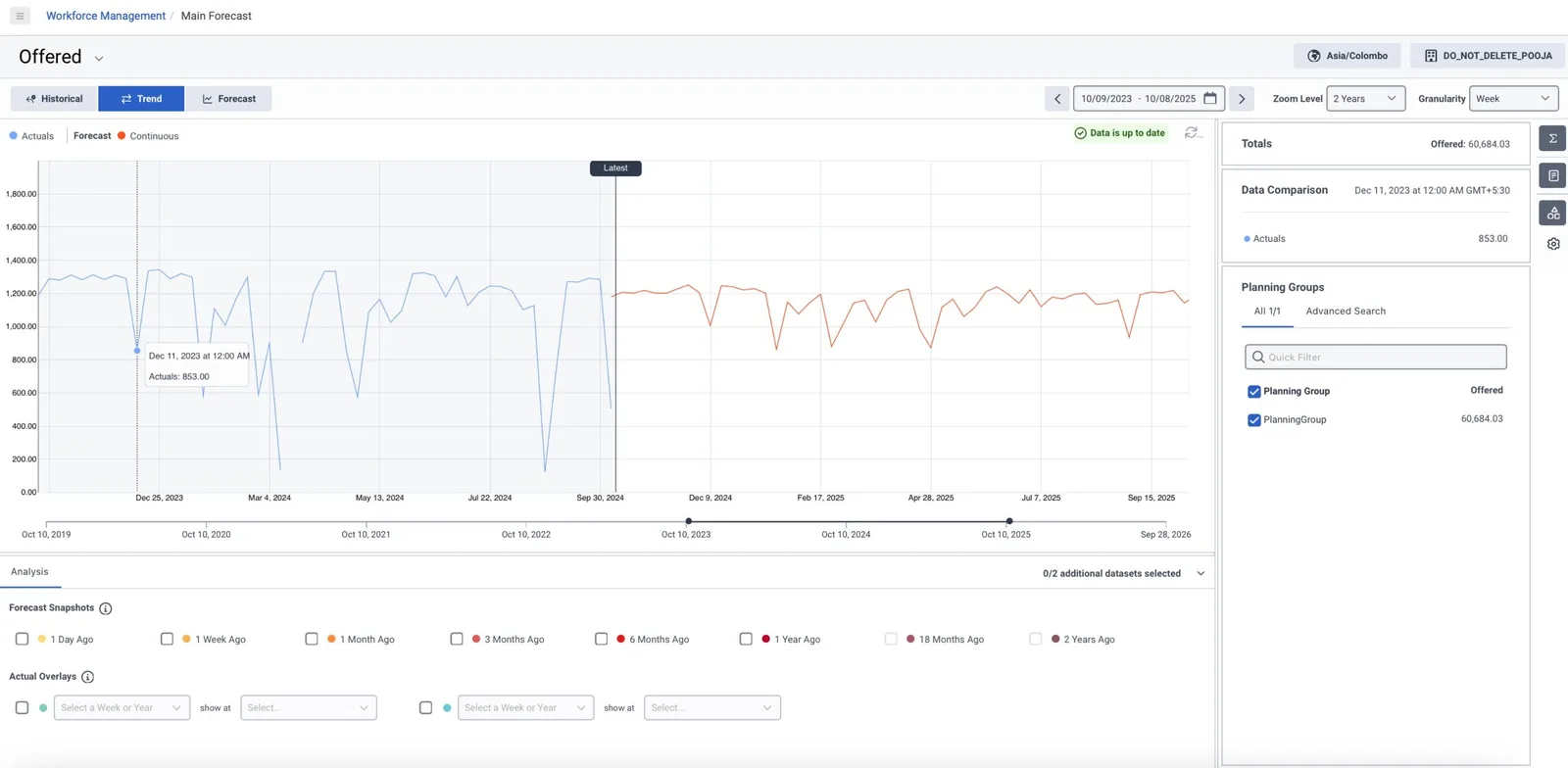Open first Select a Week or Year dropdown
1568x768 pixels.
(x=122, y=708)
